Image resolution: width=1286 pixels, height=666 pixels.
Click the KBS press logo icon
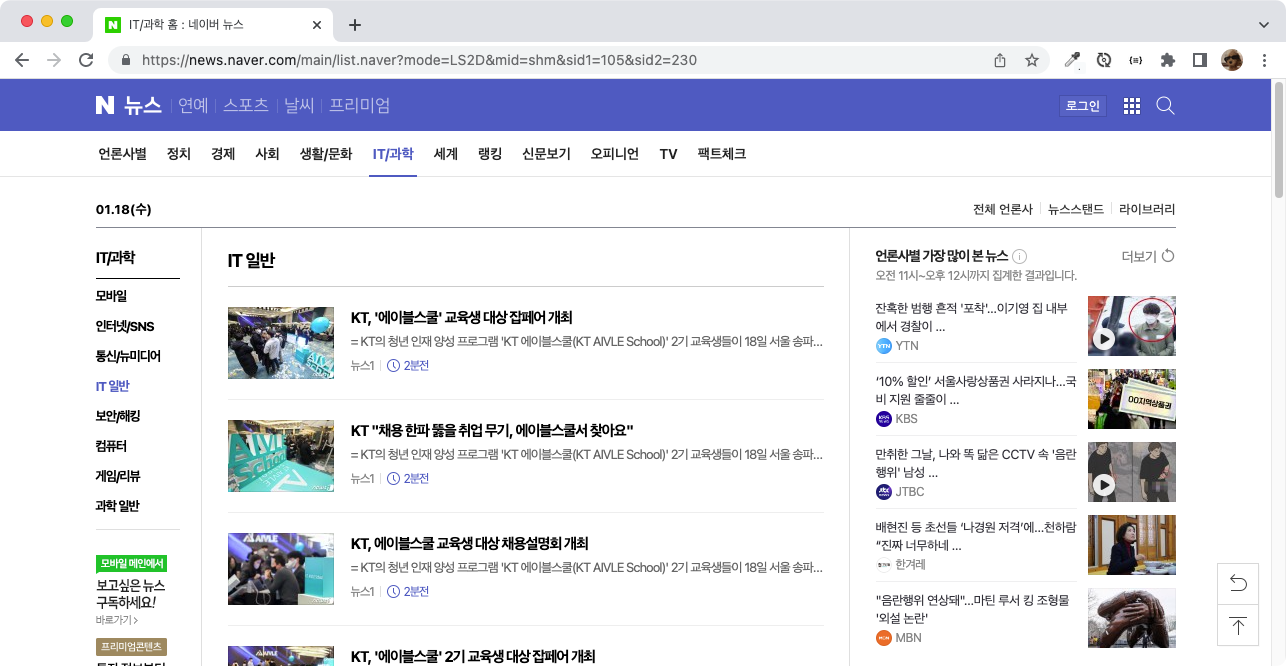[883, 419]
